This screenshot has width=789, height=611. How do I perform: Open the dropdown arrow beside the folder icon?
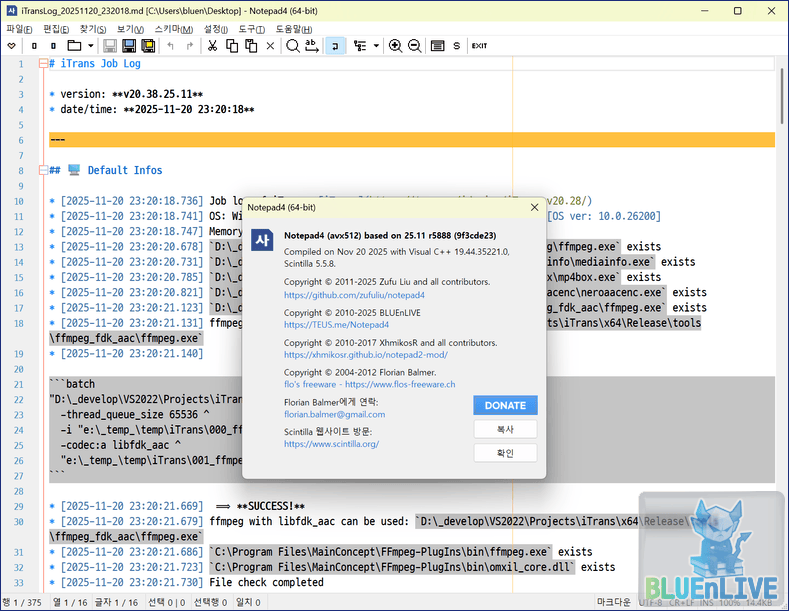(x=91, y=46)
